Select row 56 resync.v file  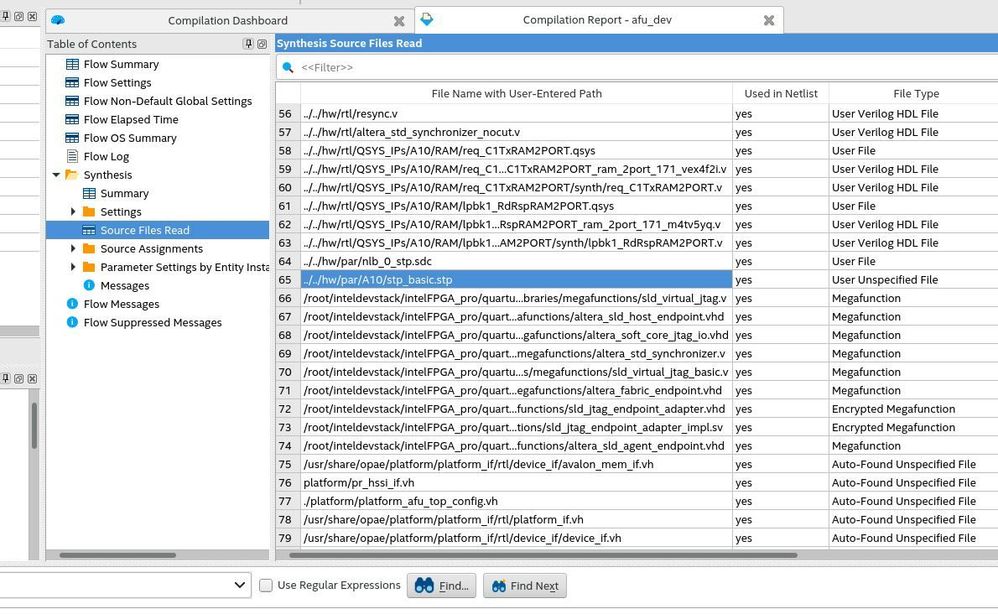click(x=516, y=114)
